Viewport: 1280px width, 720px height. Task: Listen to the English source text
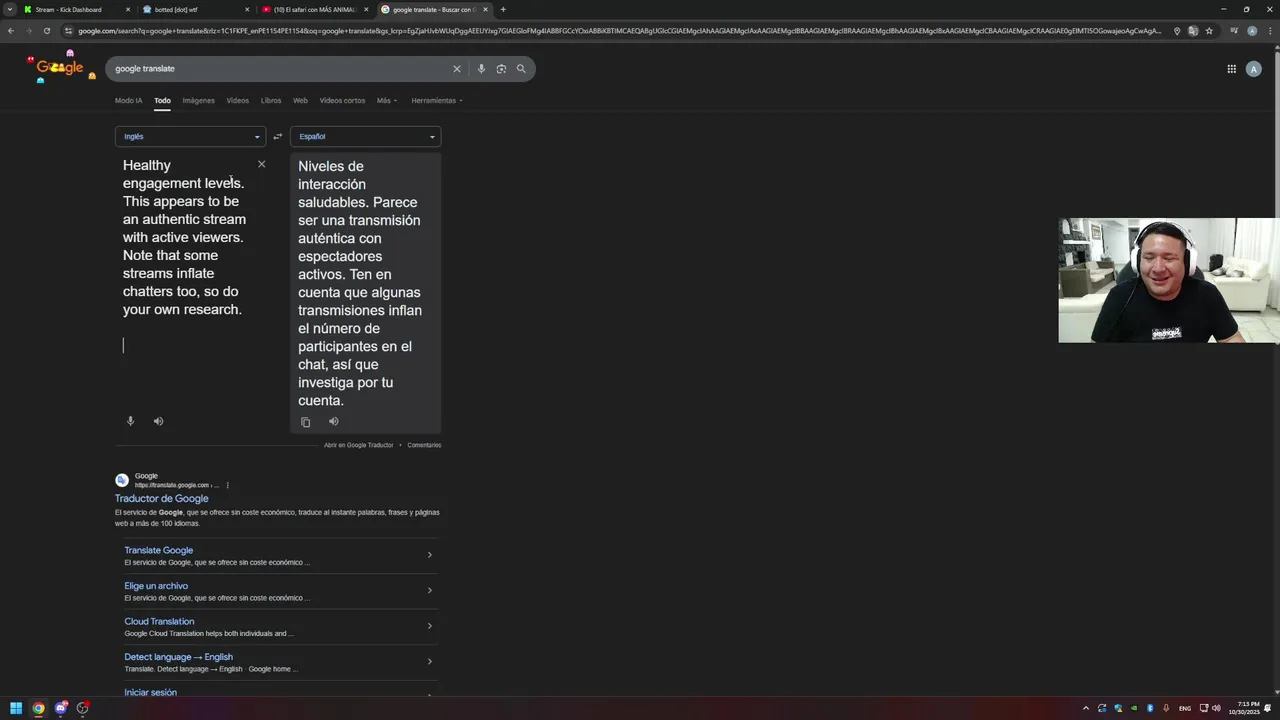158,421
